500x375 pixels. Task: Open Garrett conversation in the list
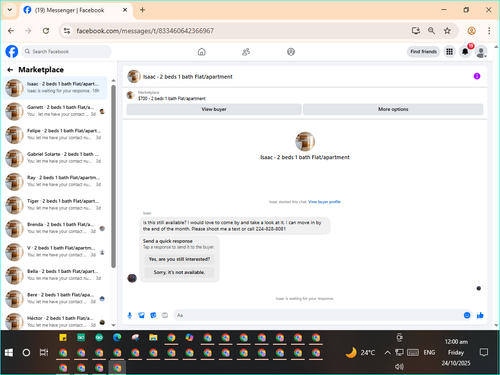point(55,111)
